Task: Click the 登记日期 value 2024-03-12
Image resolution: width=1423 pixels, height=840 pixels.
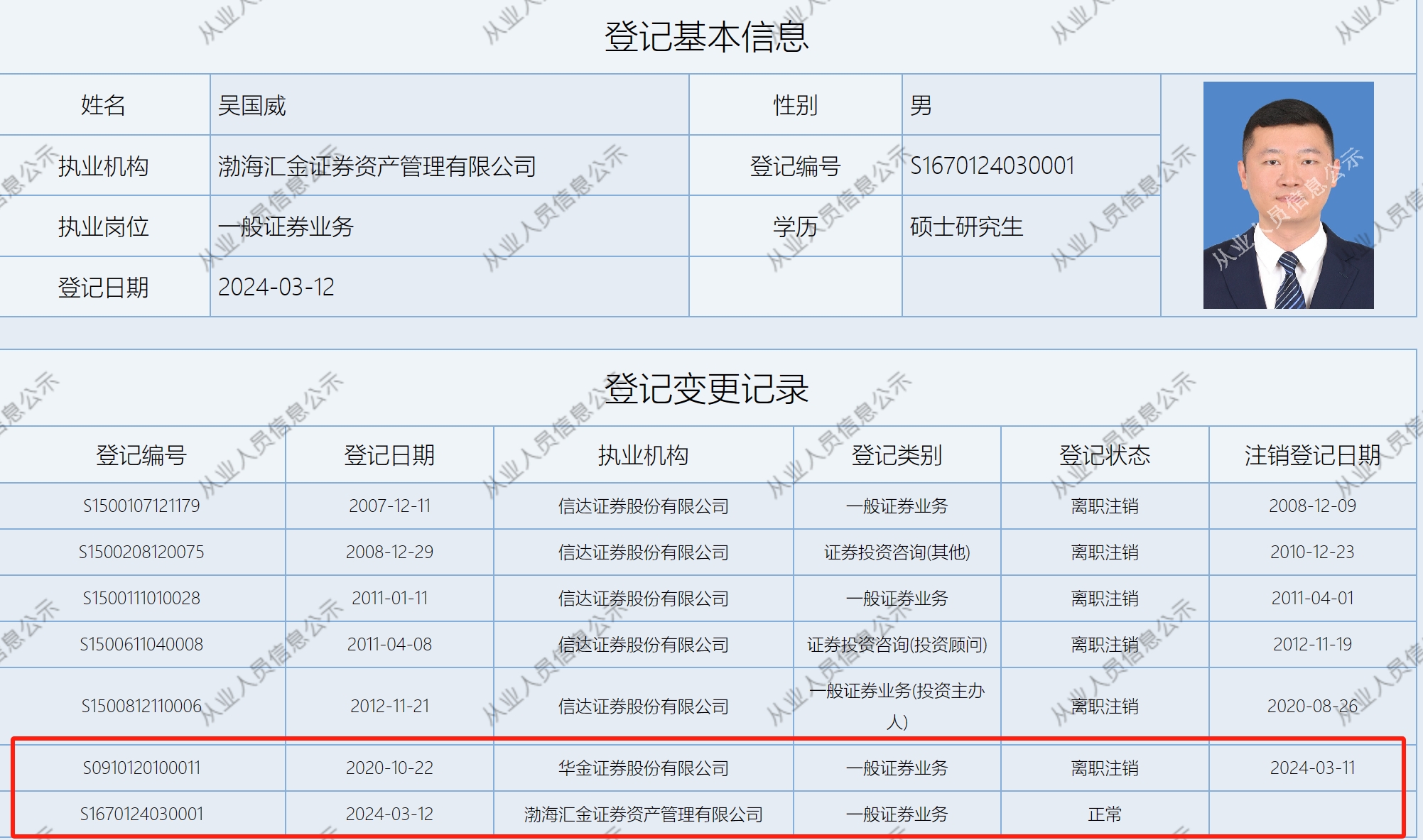Action: 276,287
